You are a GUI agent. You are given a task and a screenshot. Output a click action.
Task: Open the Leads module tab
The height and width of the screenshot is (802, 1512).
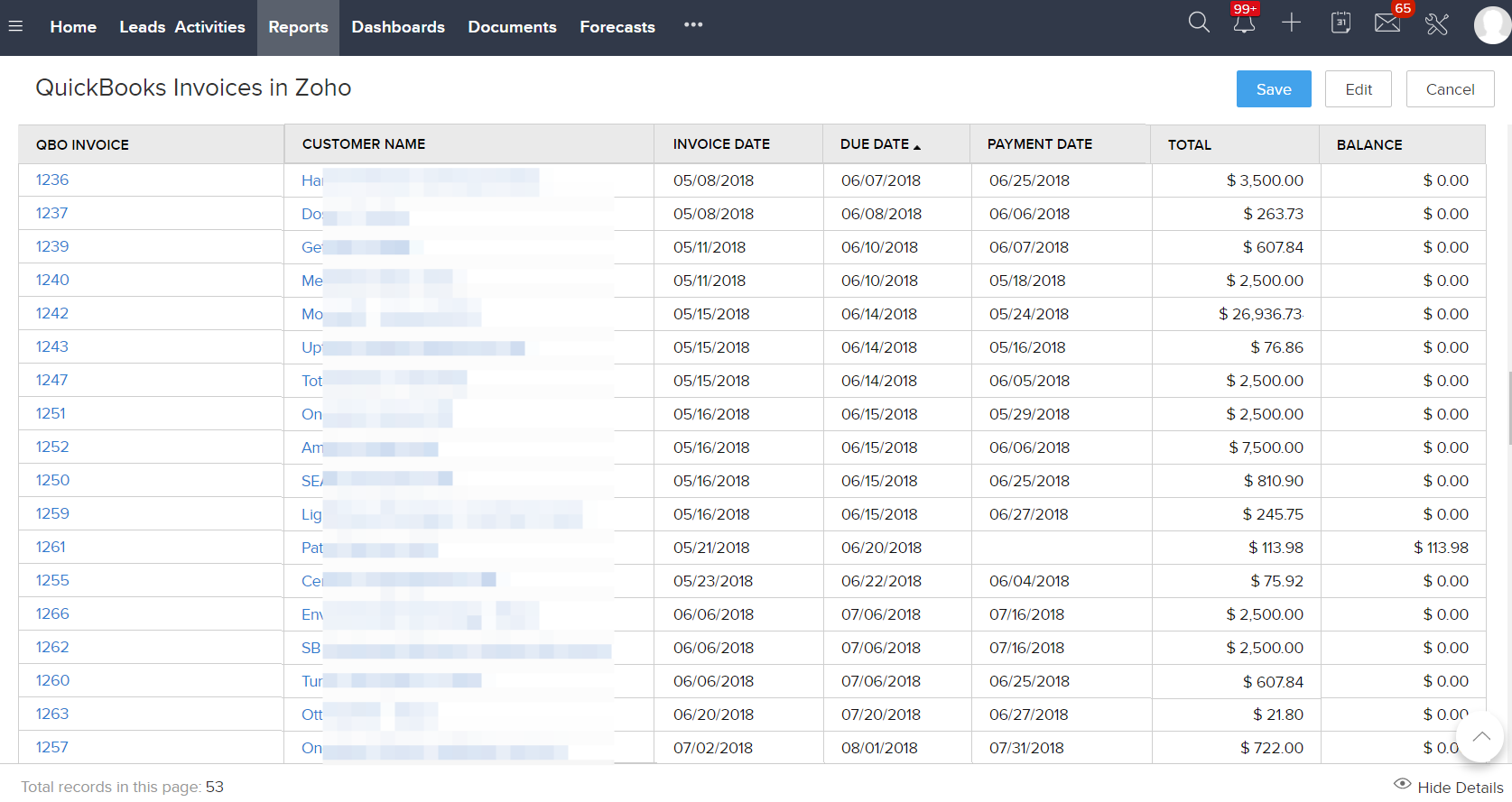pos(143,27)
